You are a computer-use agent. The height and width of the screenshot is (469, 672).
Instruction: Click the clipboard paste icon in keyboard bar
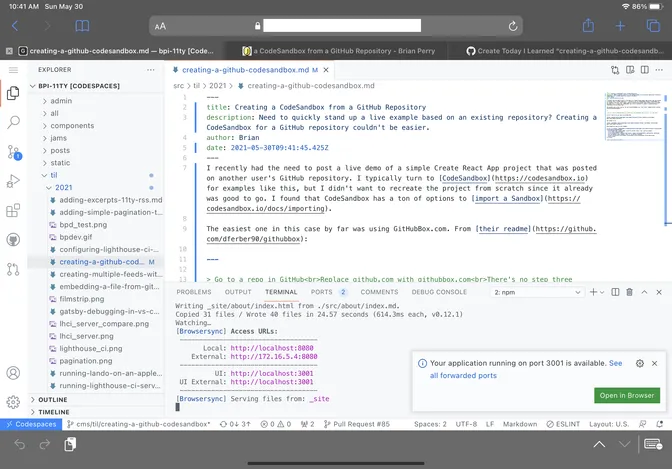click(x=70, y=444)
